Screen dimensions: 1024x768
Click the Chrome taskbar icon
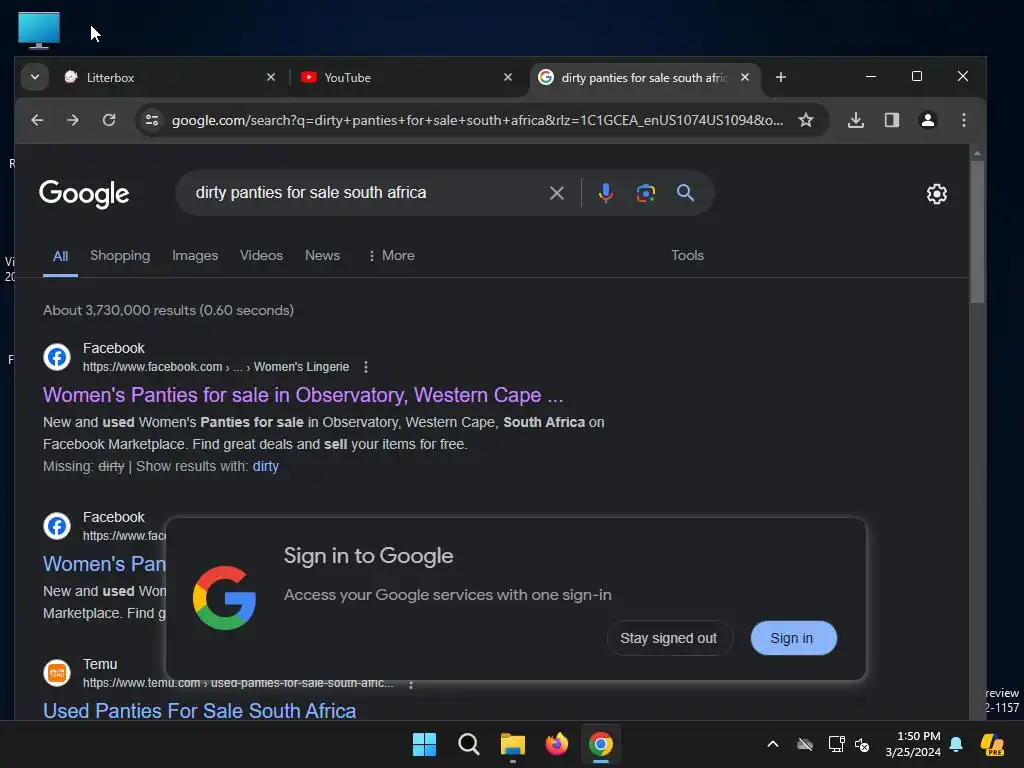[x=601, y=744]
